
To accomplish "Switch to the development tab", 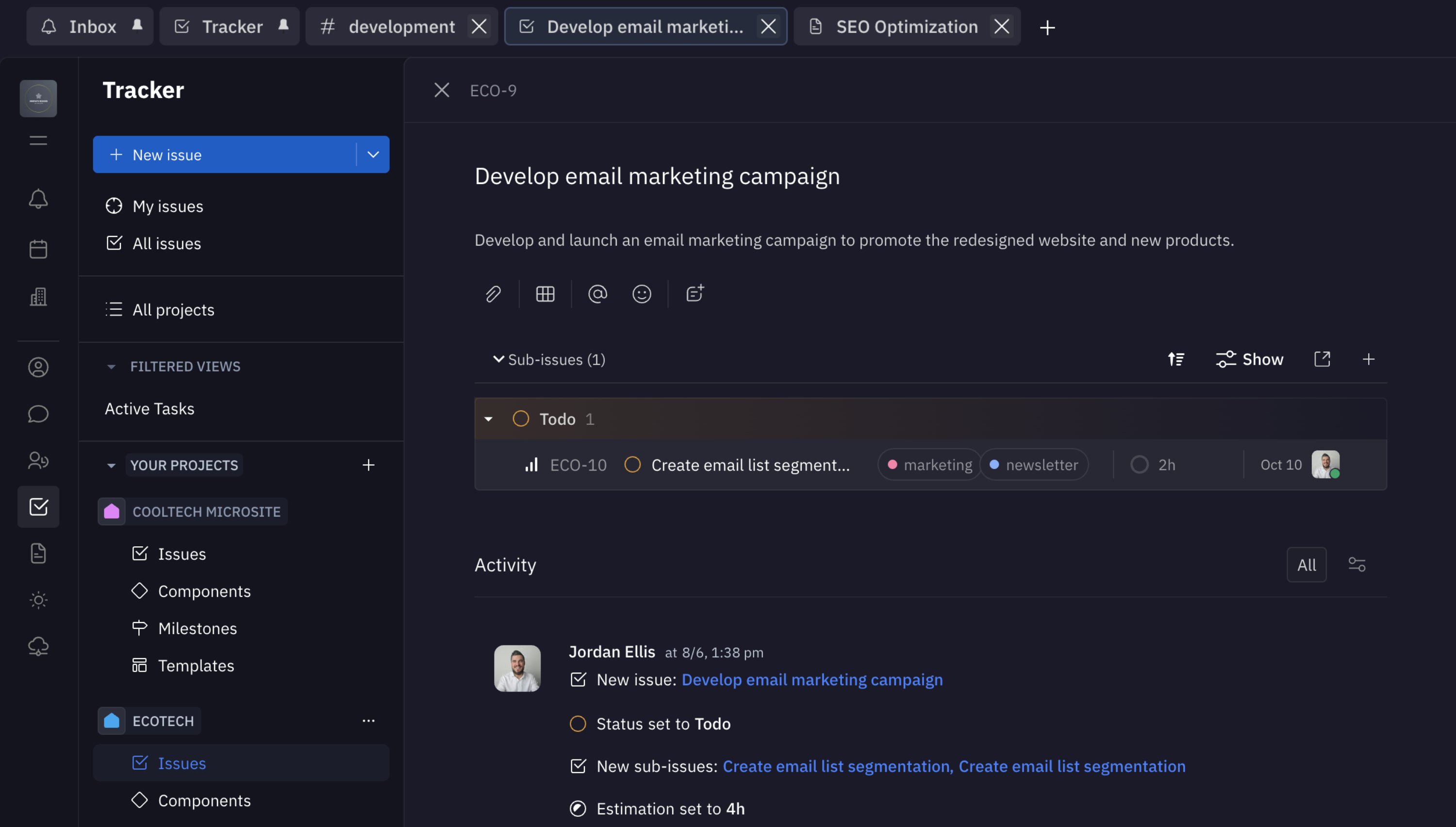I will click(401, 26).
